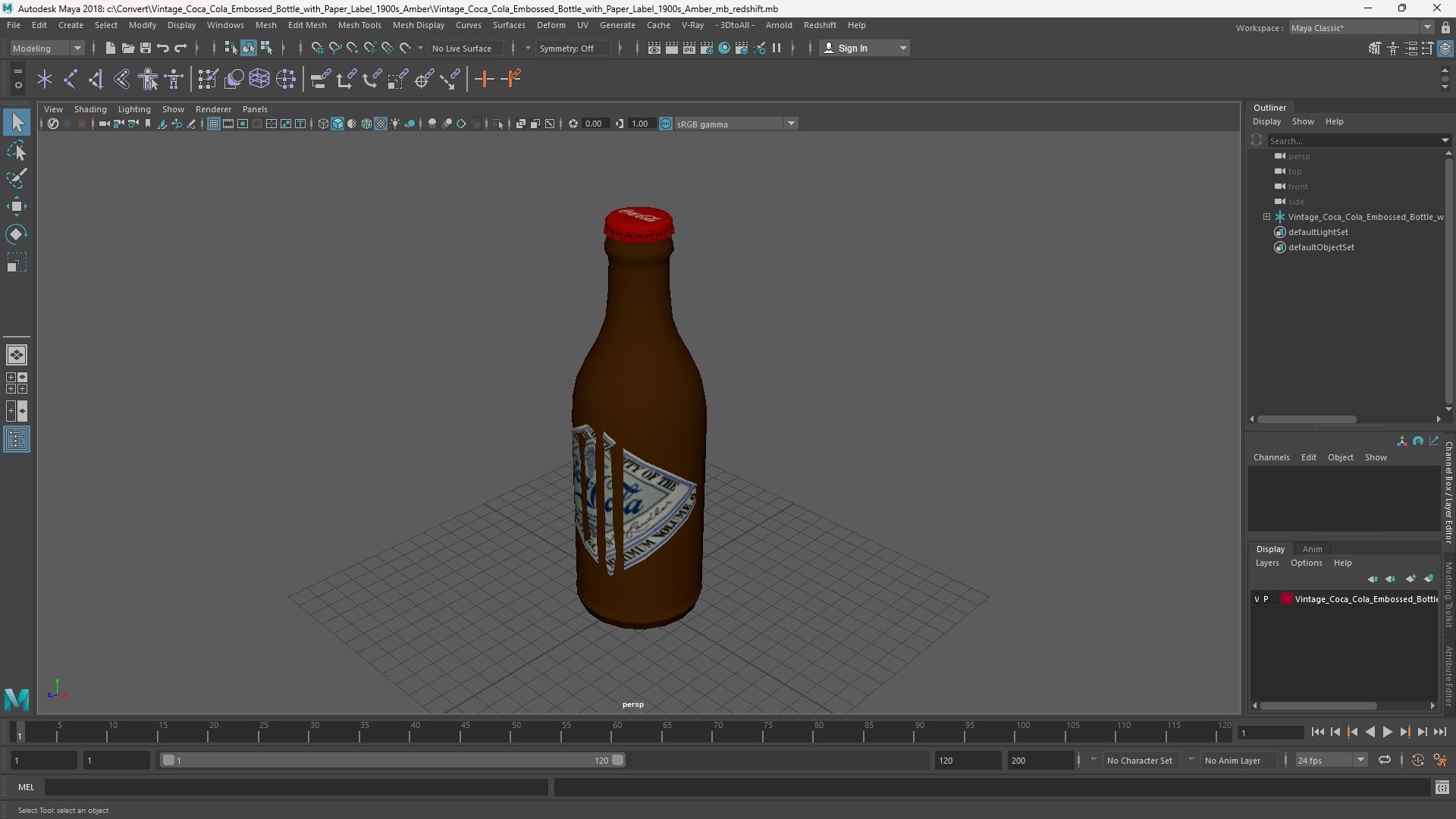Viewport: 1456px width, 819px height.
Task: Open the Workspace Maya Classic dropdown
Action: coord(1360,27)
